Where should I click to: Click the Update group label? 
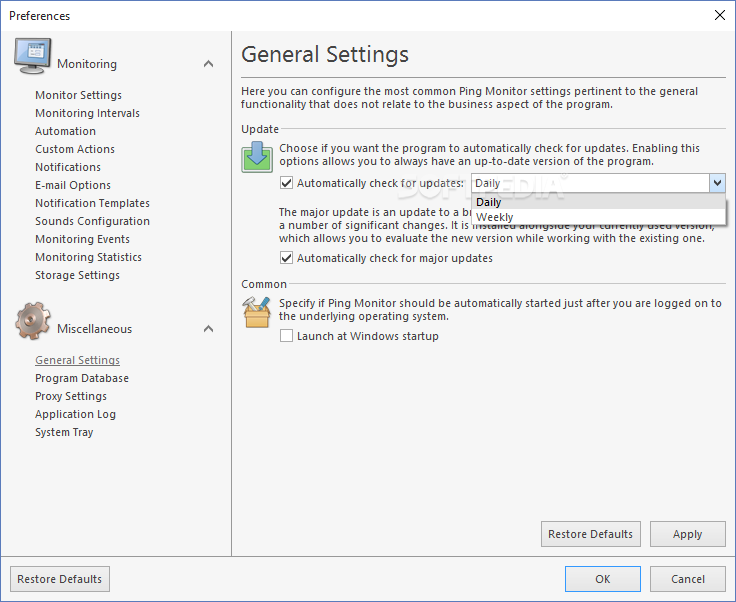pos(260,129)
